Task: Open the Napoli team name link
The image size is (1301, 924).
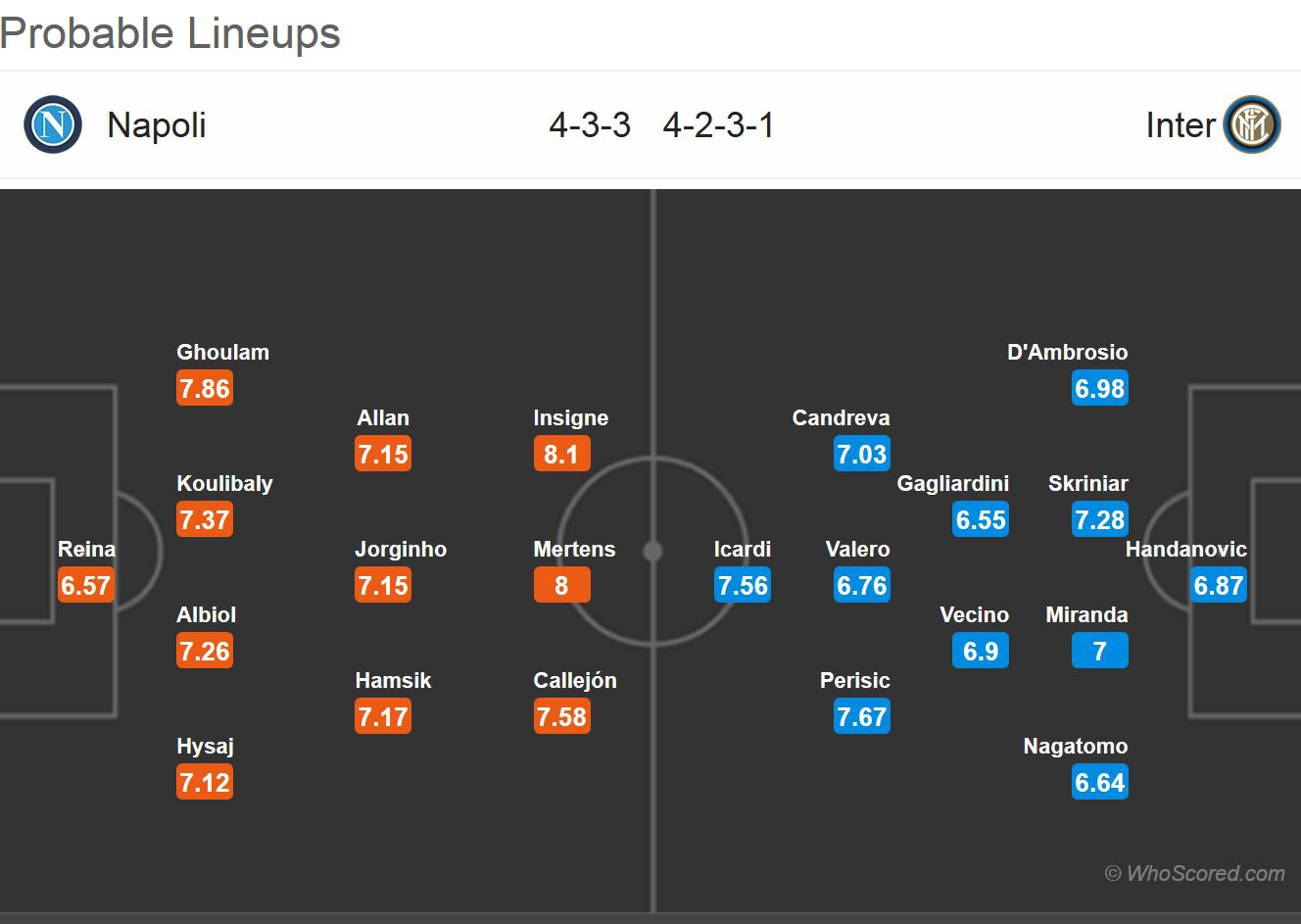Action: [157, 125]
